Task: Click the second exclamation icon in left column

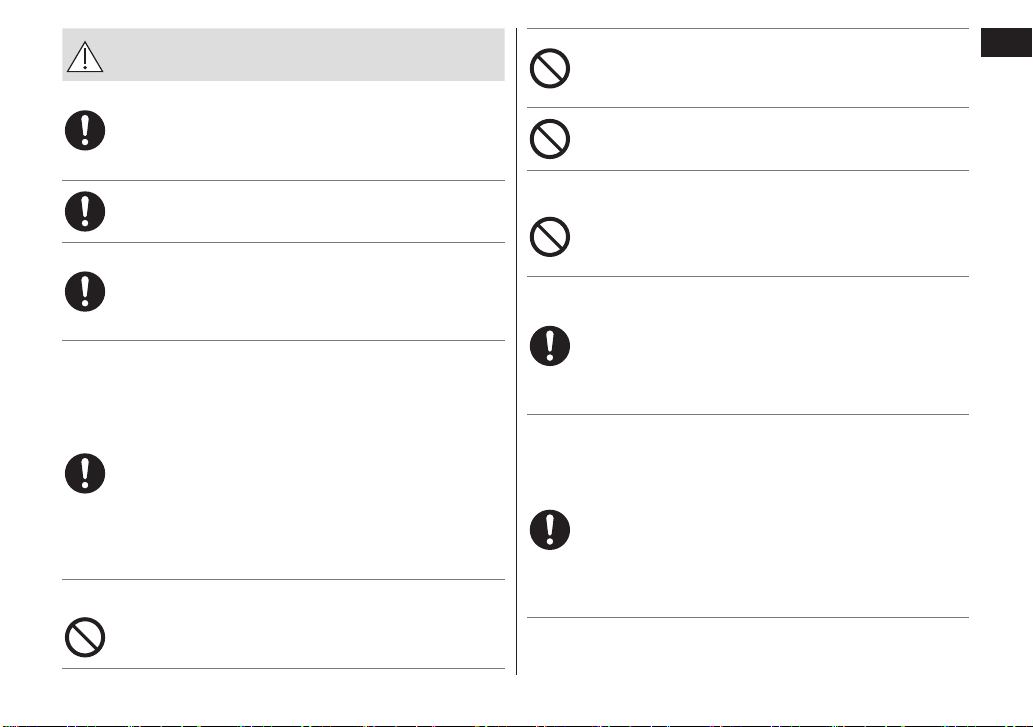Action: (x=85, y=211)
